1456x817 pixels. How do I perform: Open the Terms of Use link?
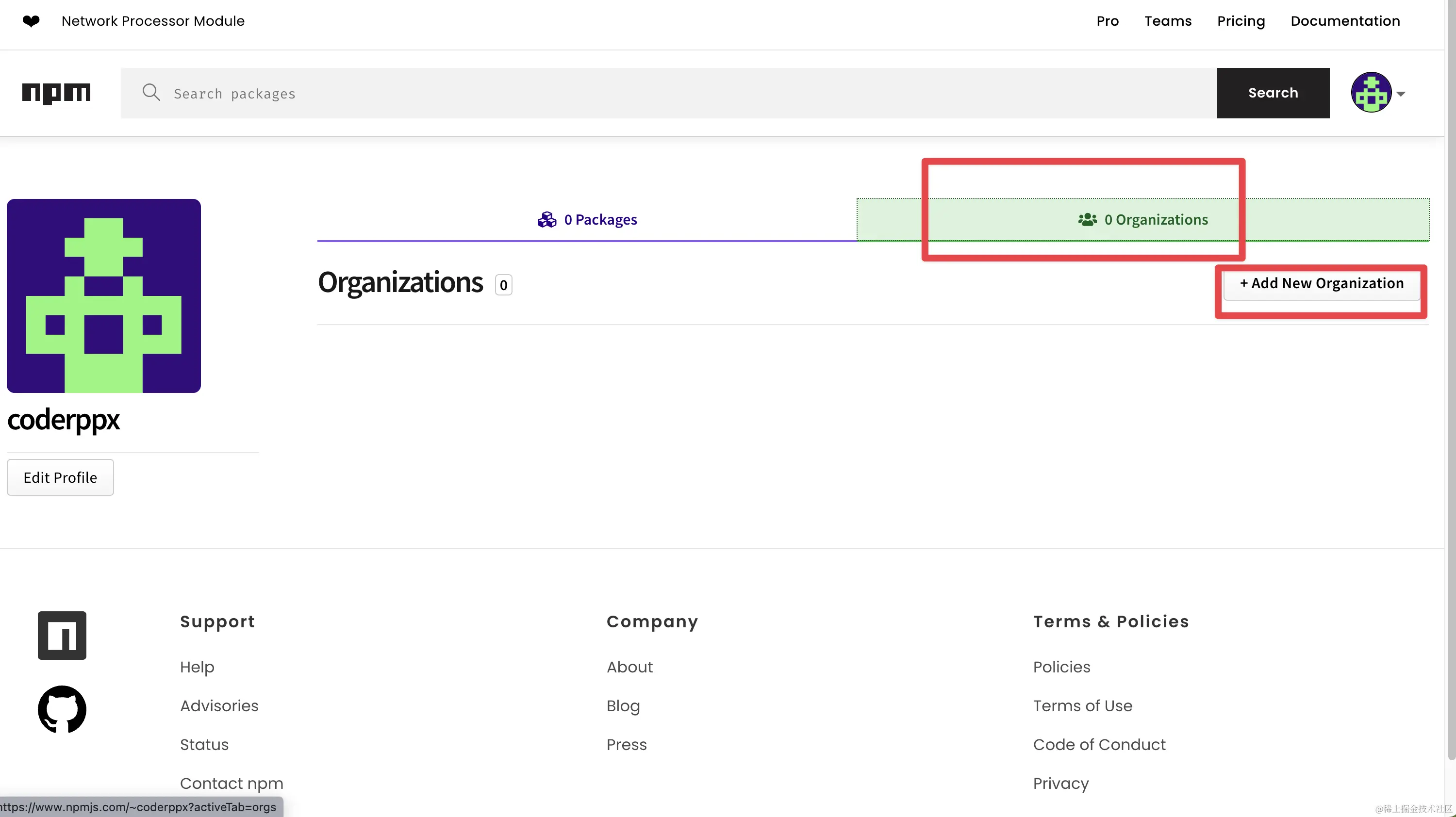click(x=1082, y=706)
